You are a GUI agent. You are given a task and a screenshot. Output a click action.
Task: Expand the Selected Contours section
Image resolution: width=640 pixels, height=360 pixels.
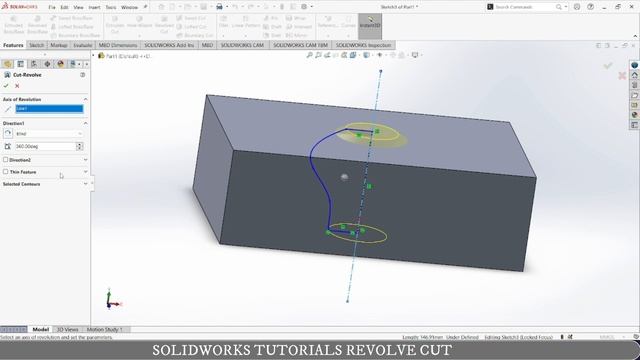(85, 184)
